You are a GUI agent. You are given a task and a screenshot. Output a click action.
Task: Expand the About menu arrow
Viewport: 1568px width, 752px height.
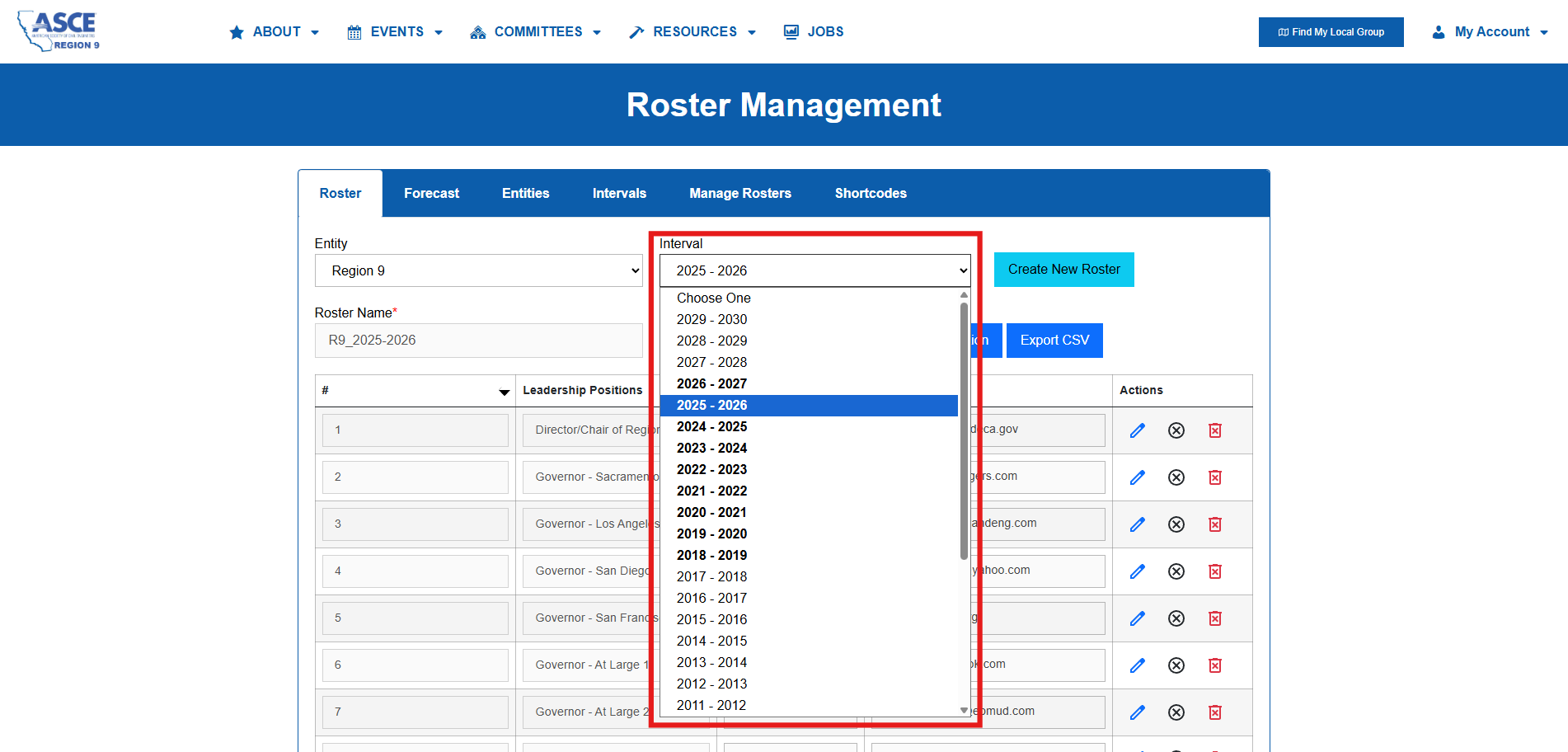(315, 33)
